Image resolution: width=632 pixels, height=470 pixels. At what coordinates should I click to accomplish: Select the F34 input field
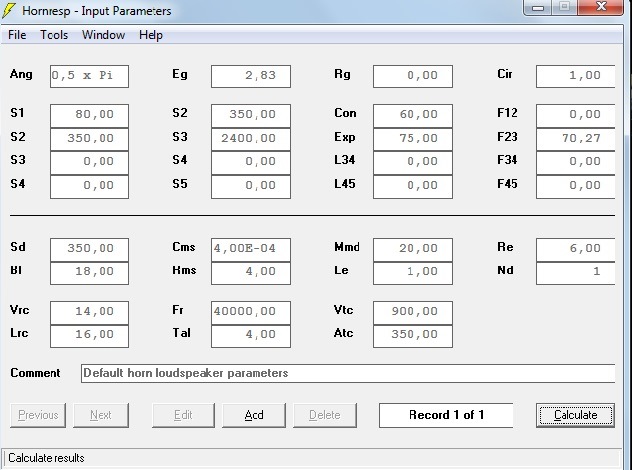click(x=575, y=163)
